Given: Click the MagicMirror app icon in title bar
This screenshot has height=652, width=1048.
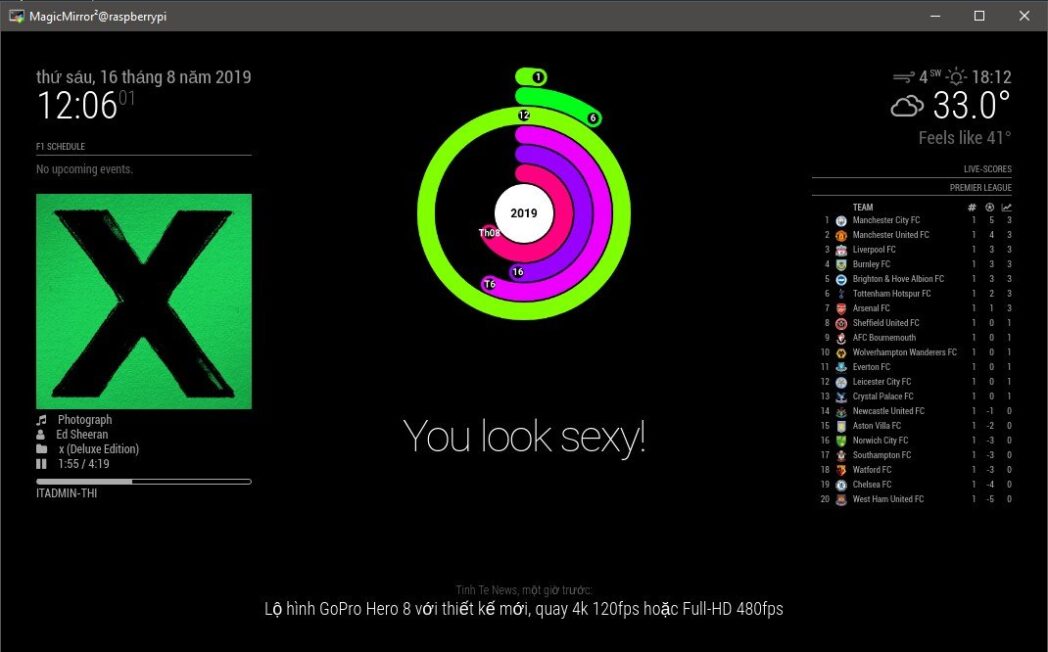Looking at the screenshot, I should click(16, 16).
